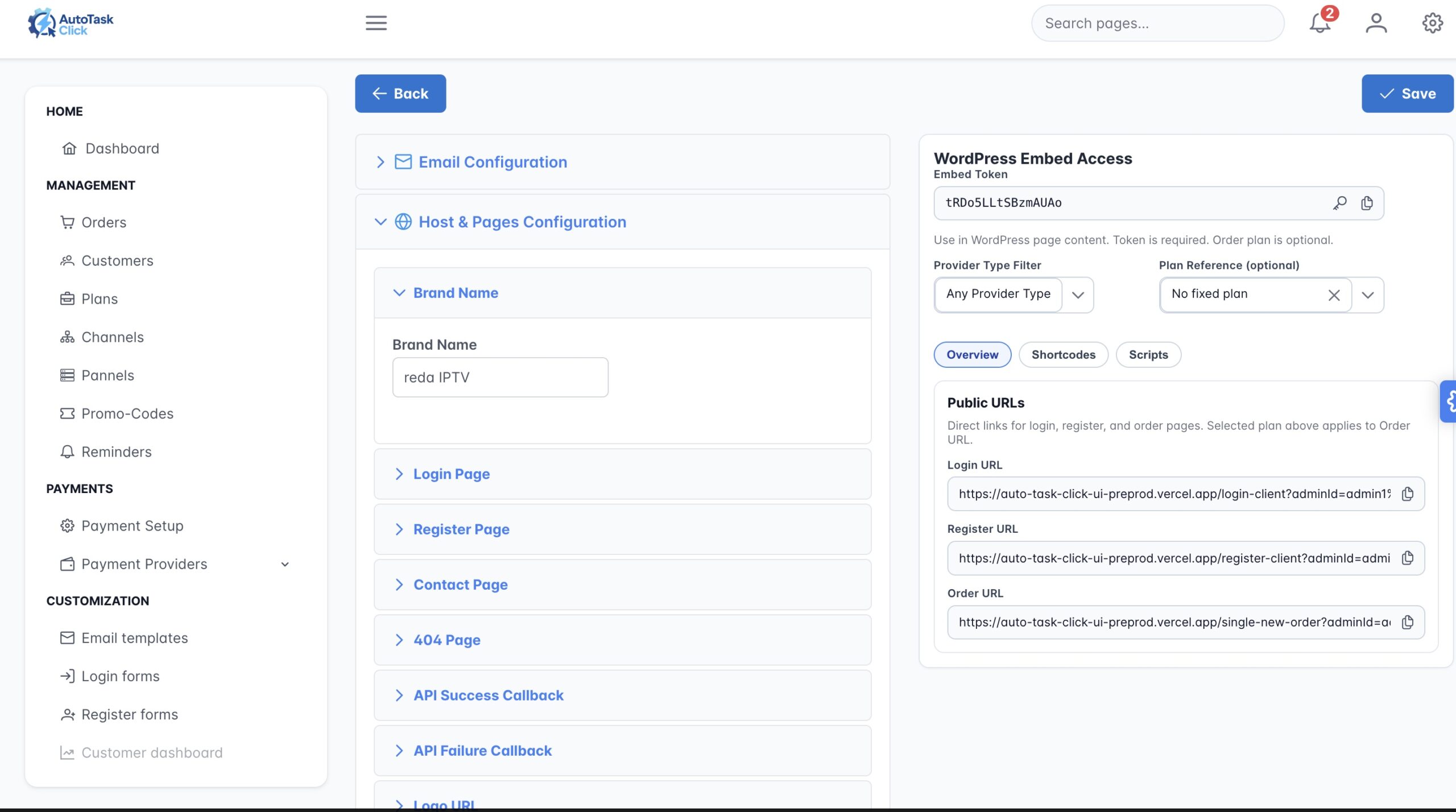The width and height of the screenshot is (1456, 812).
Task: Switch to the Shortcodes tab
Action: [x=1063, y=354]
